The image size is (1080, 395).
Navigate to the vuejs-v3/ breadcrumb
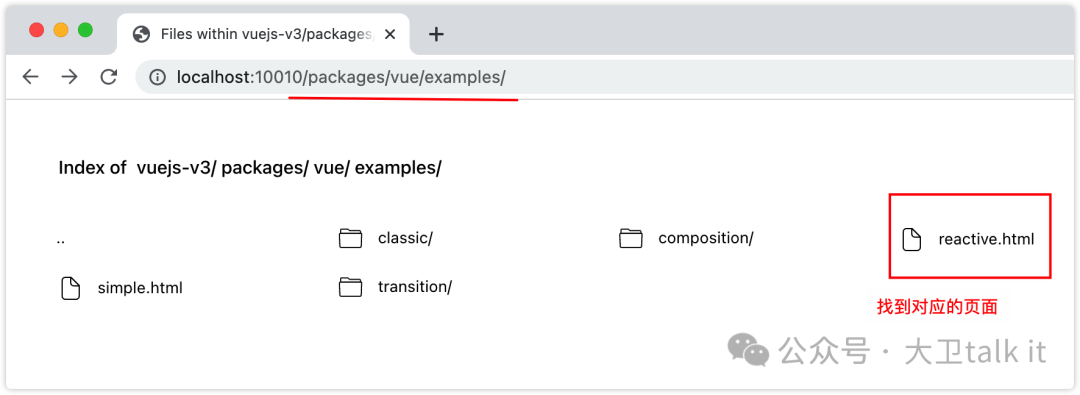point(177,168)
